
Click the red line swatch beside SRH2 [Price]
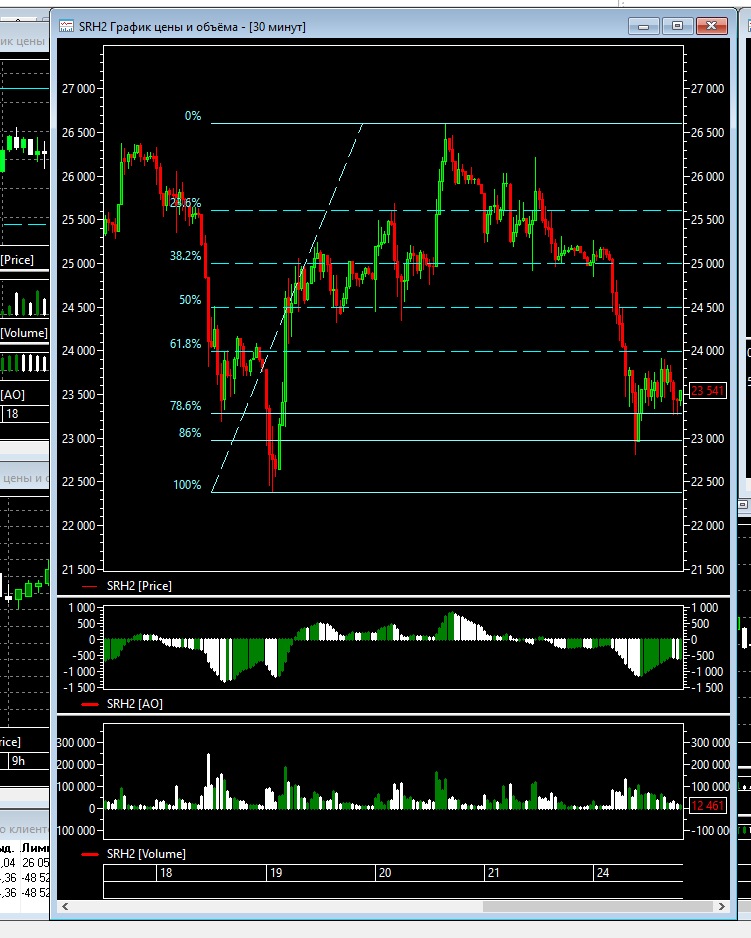coord(90,587)
